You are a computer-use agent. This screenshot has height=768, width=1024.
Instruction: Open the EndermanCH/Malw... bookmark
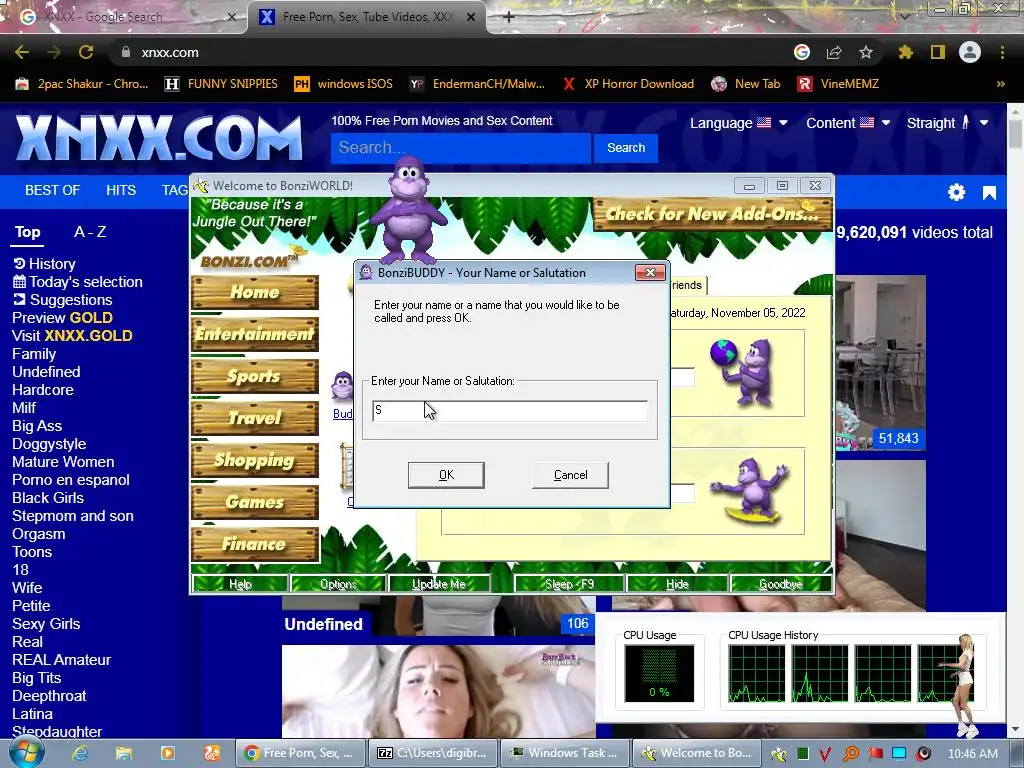click(x=477, y=84)
